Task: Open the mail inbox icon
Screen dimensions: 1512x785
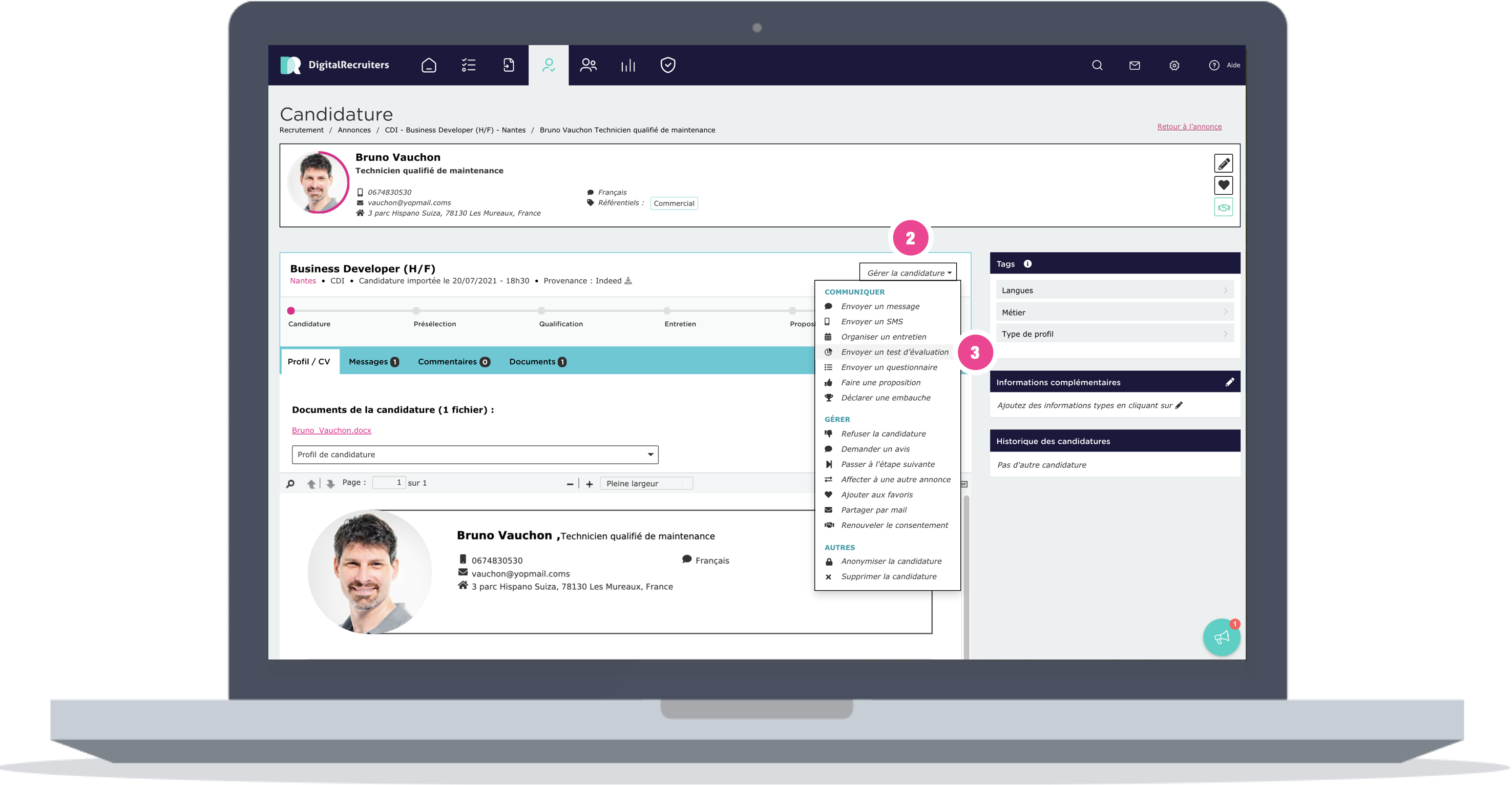Action: (1134, 65)
